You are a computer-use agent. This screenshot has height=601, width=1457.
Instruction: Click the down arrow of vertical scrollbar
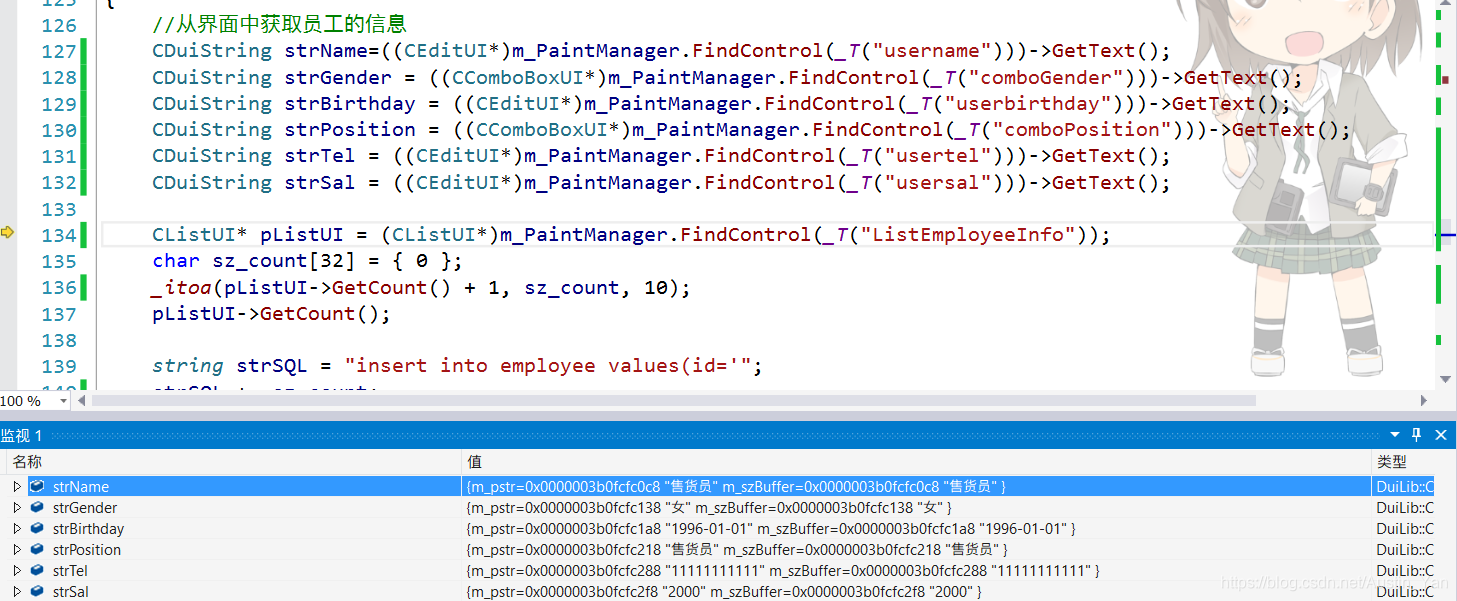coord(1445,379)
